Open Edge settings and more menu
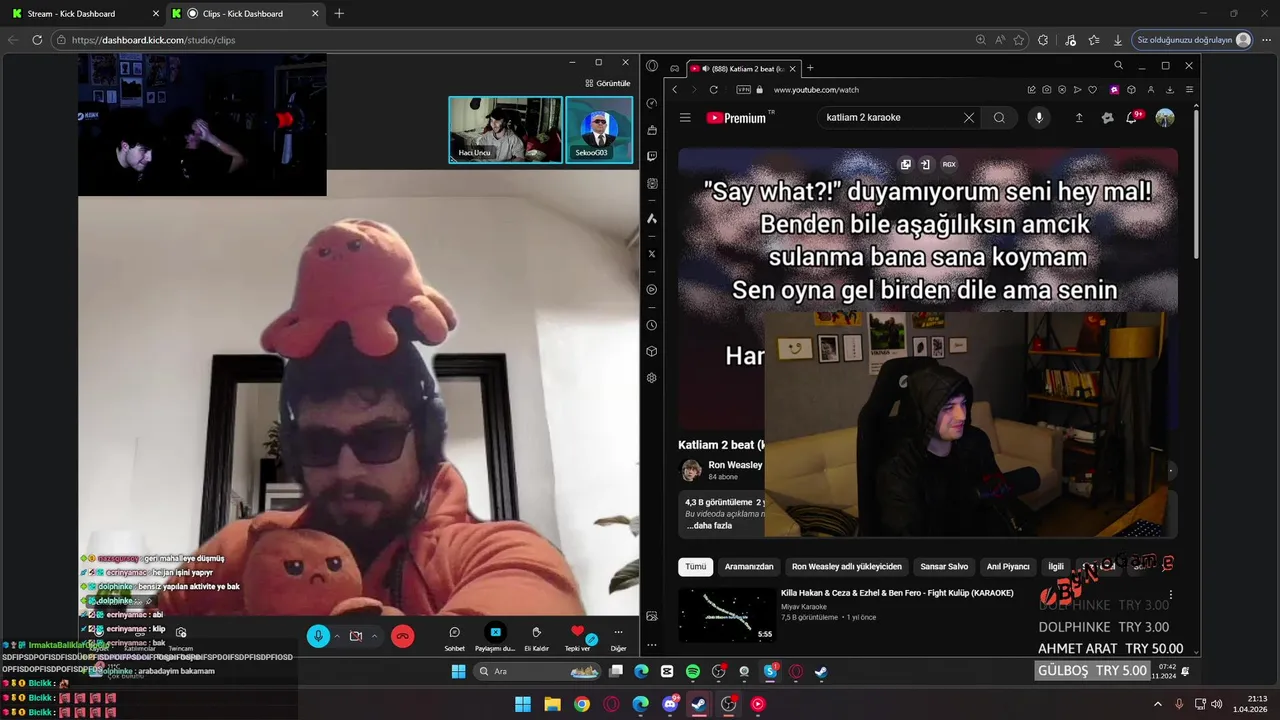Image resolution: width=1280 pixels, height=720 pixels. [1264, 40]
